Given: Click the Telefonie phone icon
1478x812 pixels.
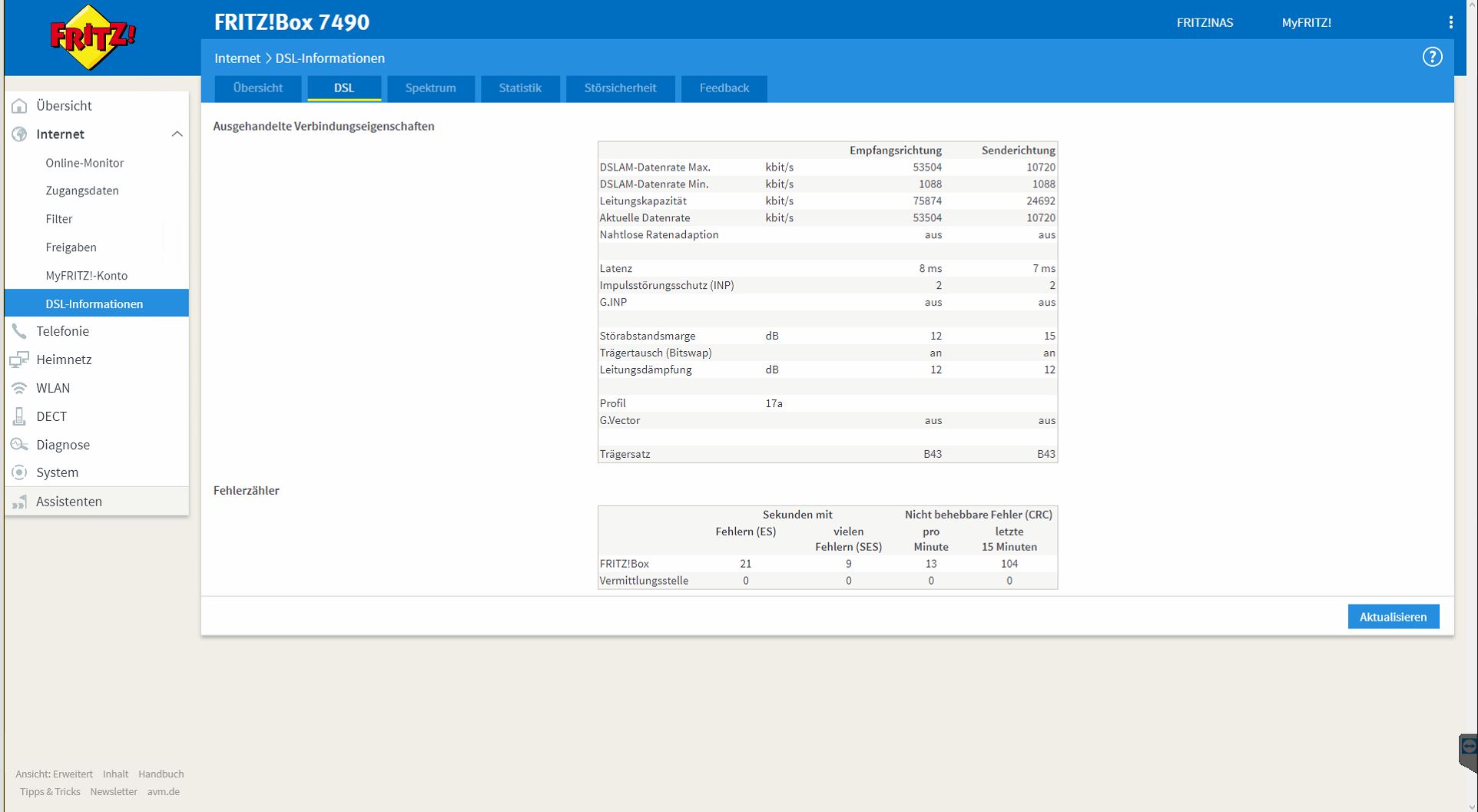Looking at the screenshot, I should [19, 331].
